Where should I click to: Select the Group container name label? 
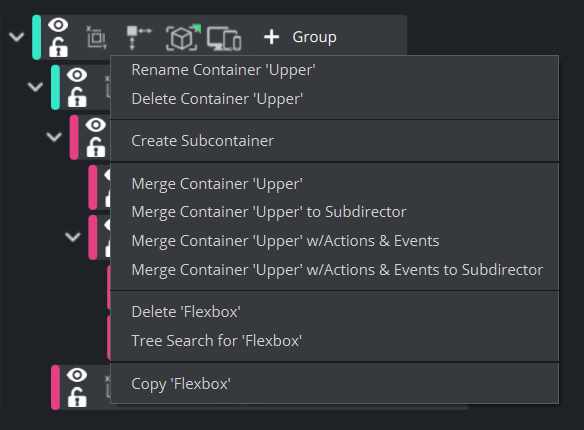tap(314, 37)
